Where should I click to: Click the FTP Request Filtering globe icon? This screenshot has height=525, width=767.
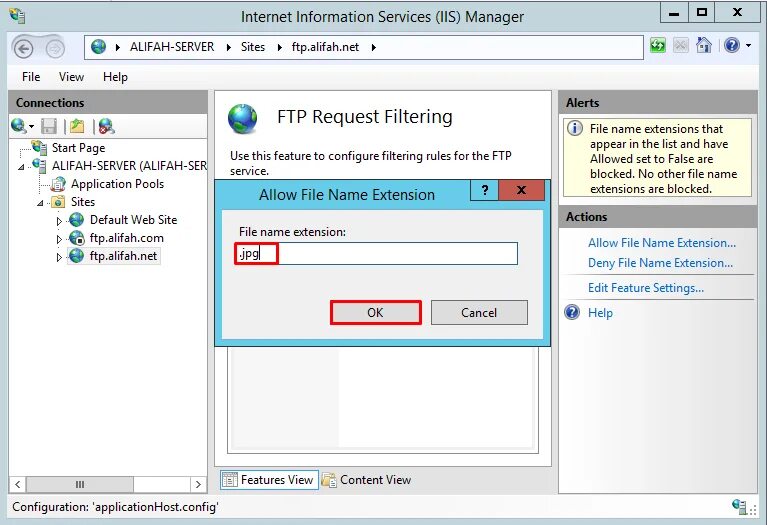click(243, 119)
